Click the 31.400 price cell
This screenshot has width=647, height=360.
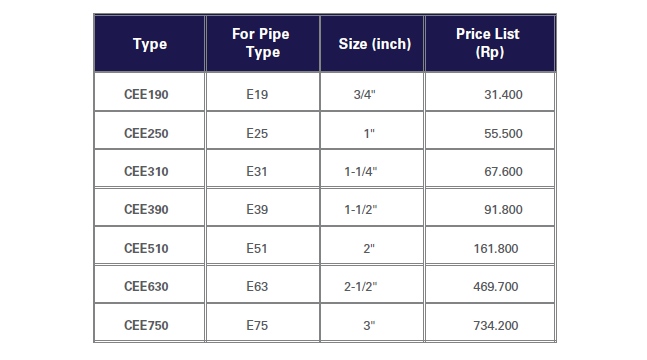coord(490,92)
